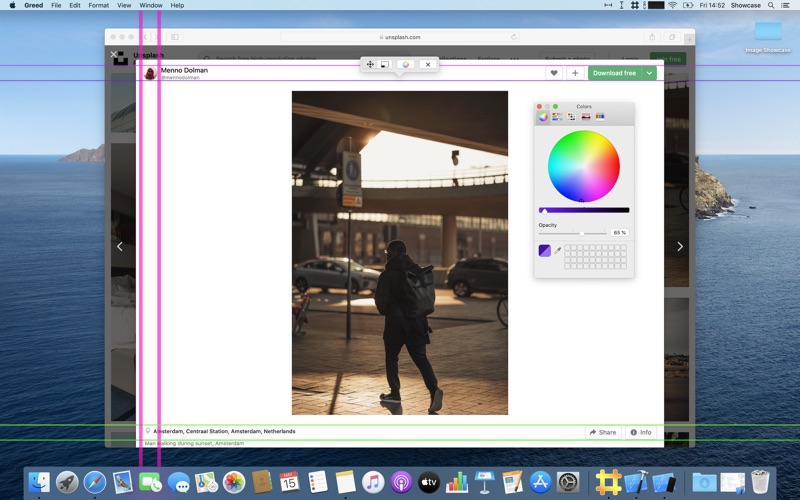Open the Apple menu
Screen dimensions: 800x500
pos(12,5)
